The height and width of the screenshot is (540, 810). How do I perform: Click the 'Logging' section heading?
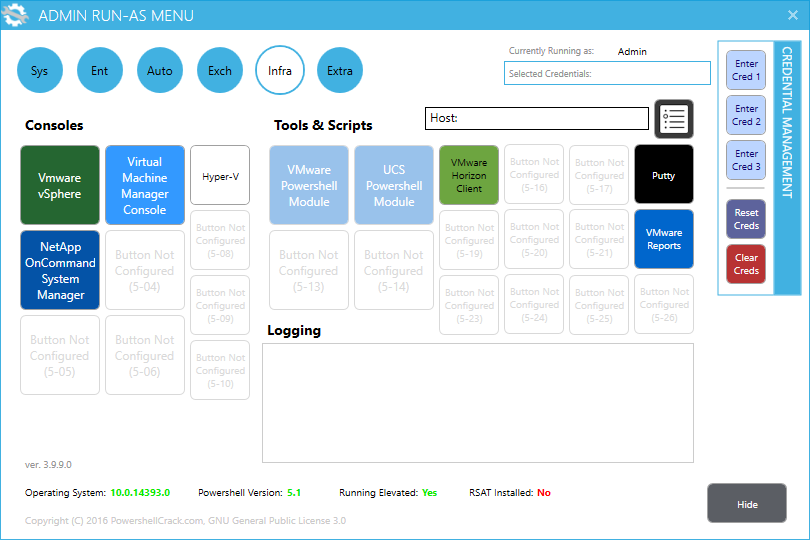pos(294,331)
